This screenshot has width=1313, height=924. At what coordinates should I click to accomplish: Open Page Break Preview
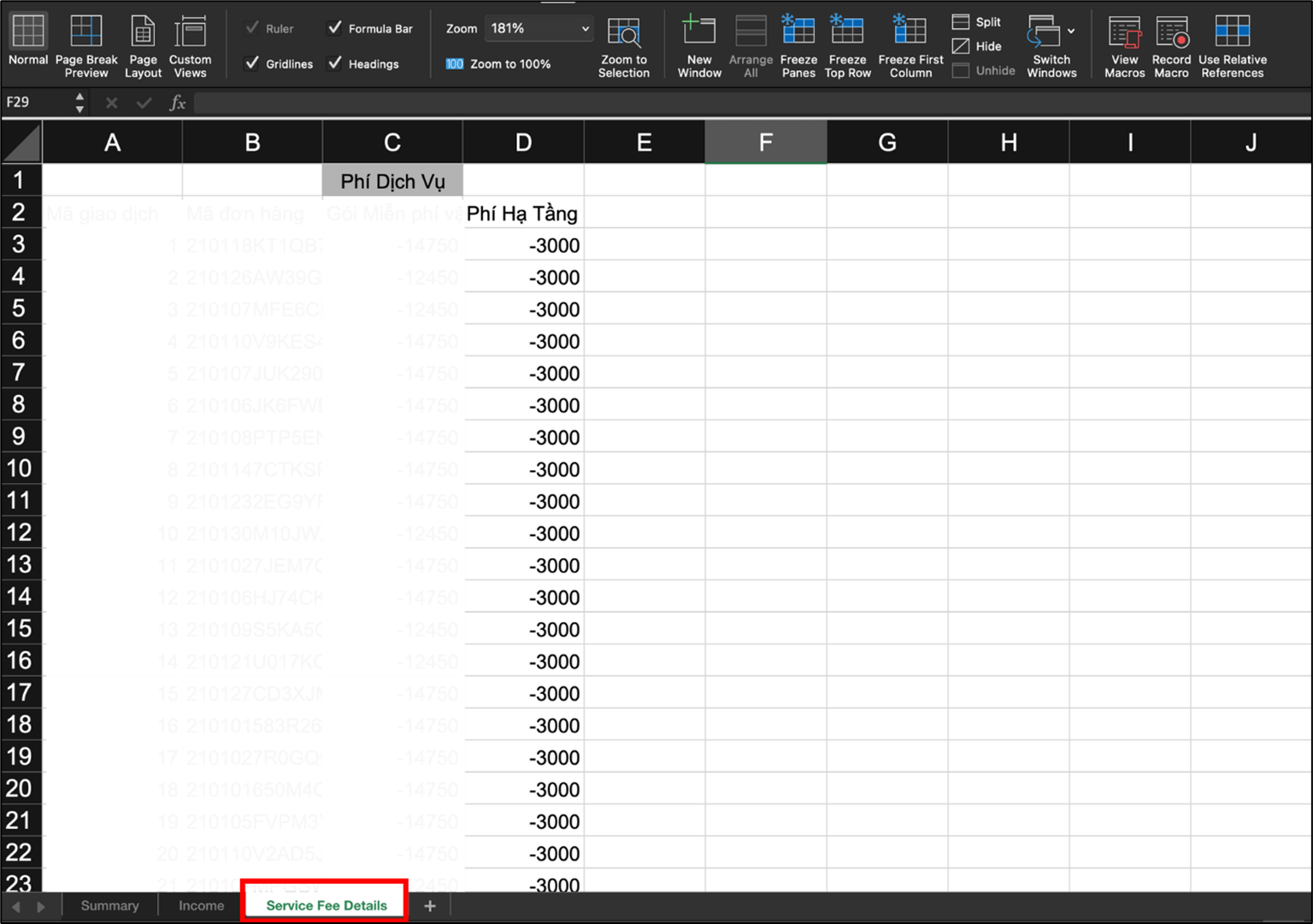point(86,45)
